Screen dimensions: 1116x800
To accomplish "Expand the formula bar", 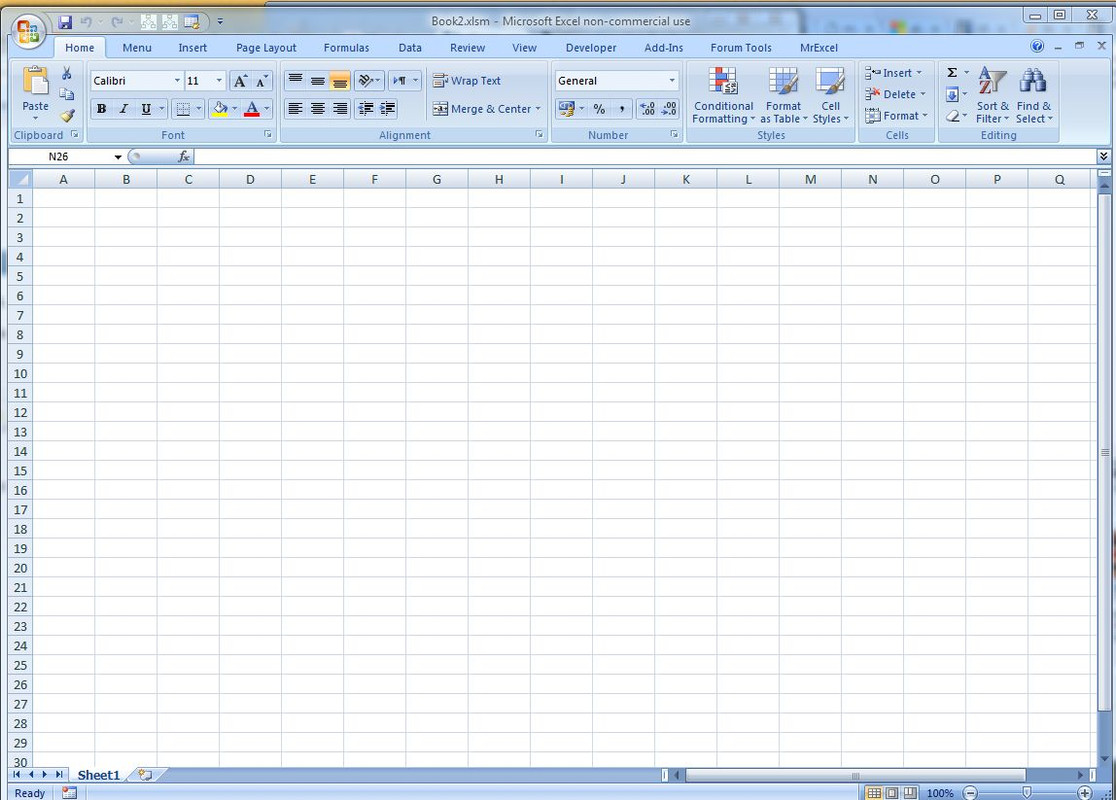I will coord(1103,157).
